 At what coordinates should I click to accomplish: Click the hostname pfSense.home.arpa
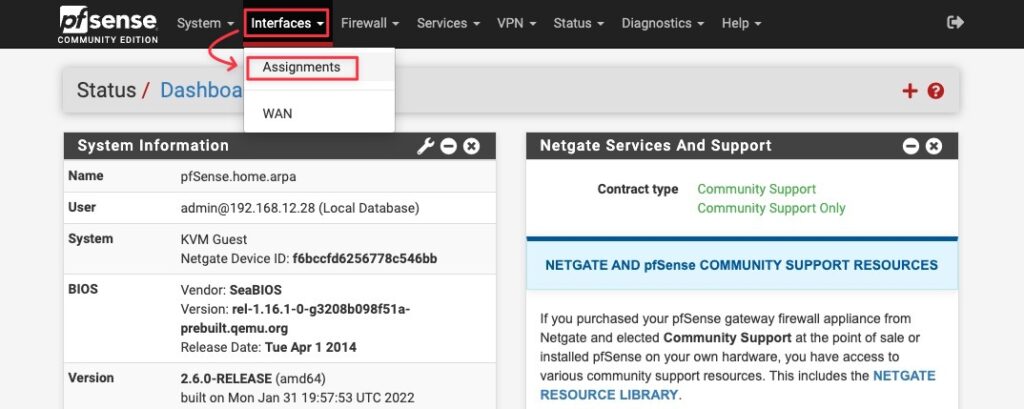238,176
